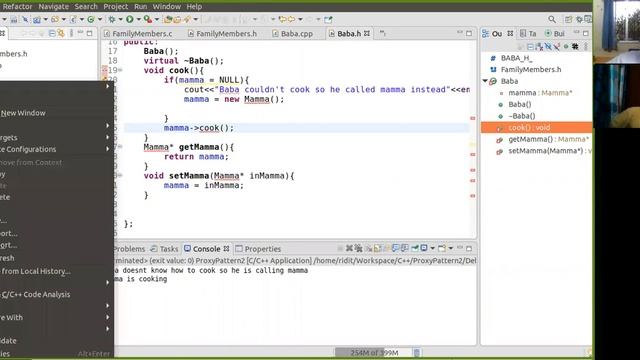Viewport: 640px width, 360px height.
Task: Open the Refactor menu
Action: [17, 7]
